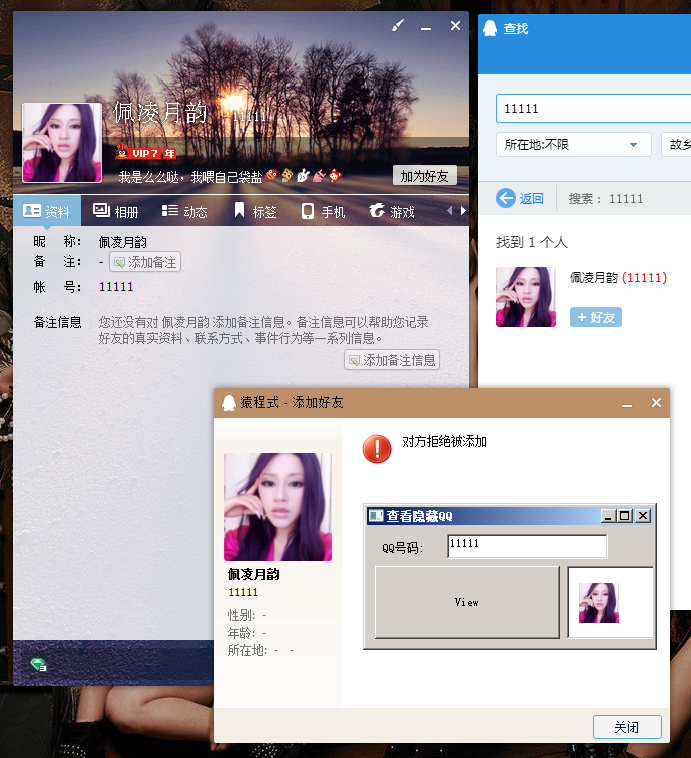
Task: Open the 相册 tab
Action: [116, 211]
